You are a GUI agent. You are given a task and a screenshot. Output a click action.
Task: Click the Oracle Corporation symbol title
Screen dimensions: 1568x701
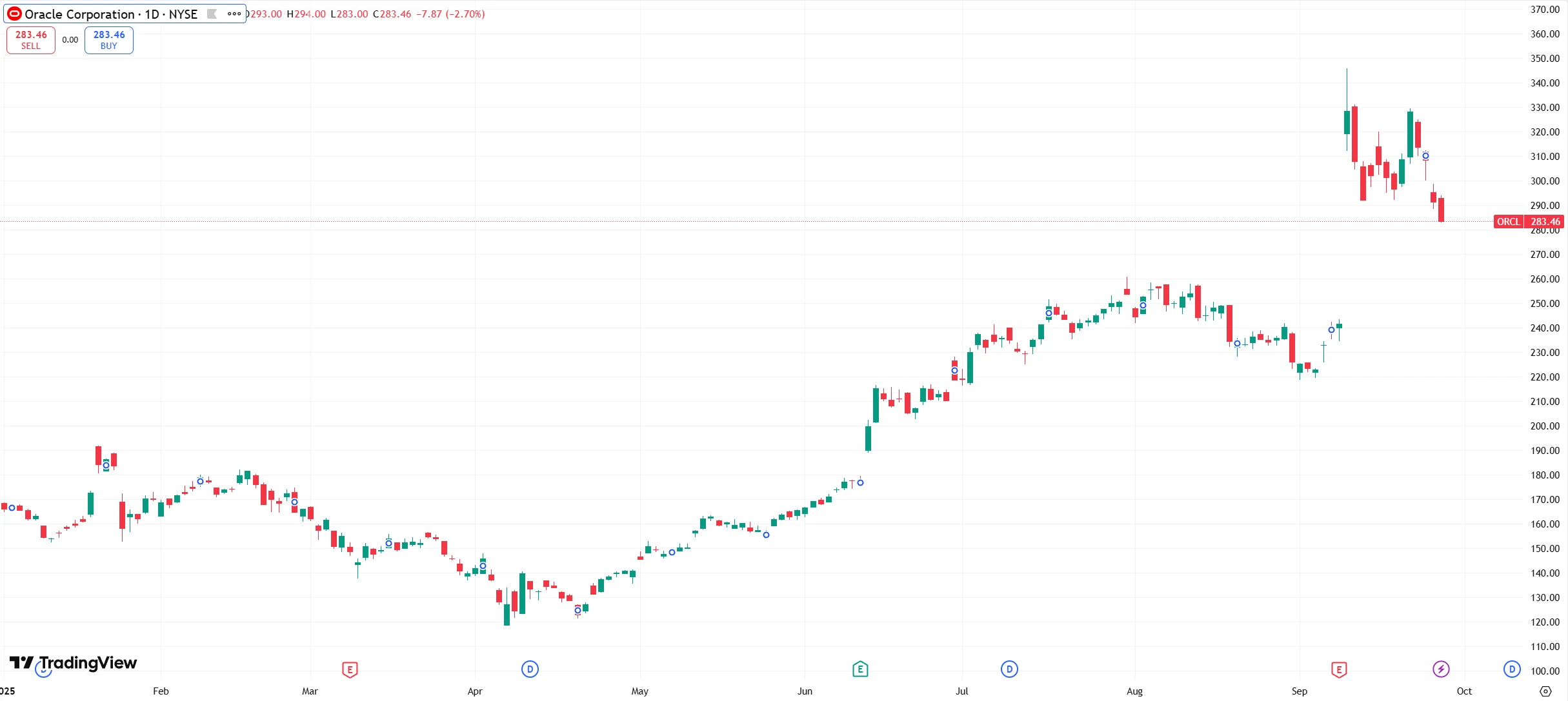pos(111,14)
